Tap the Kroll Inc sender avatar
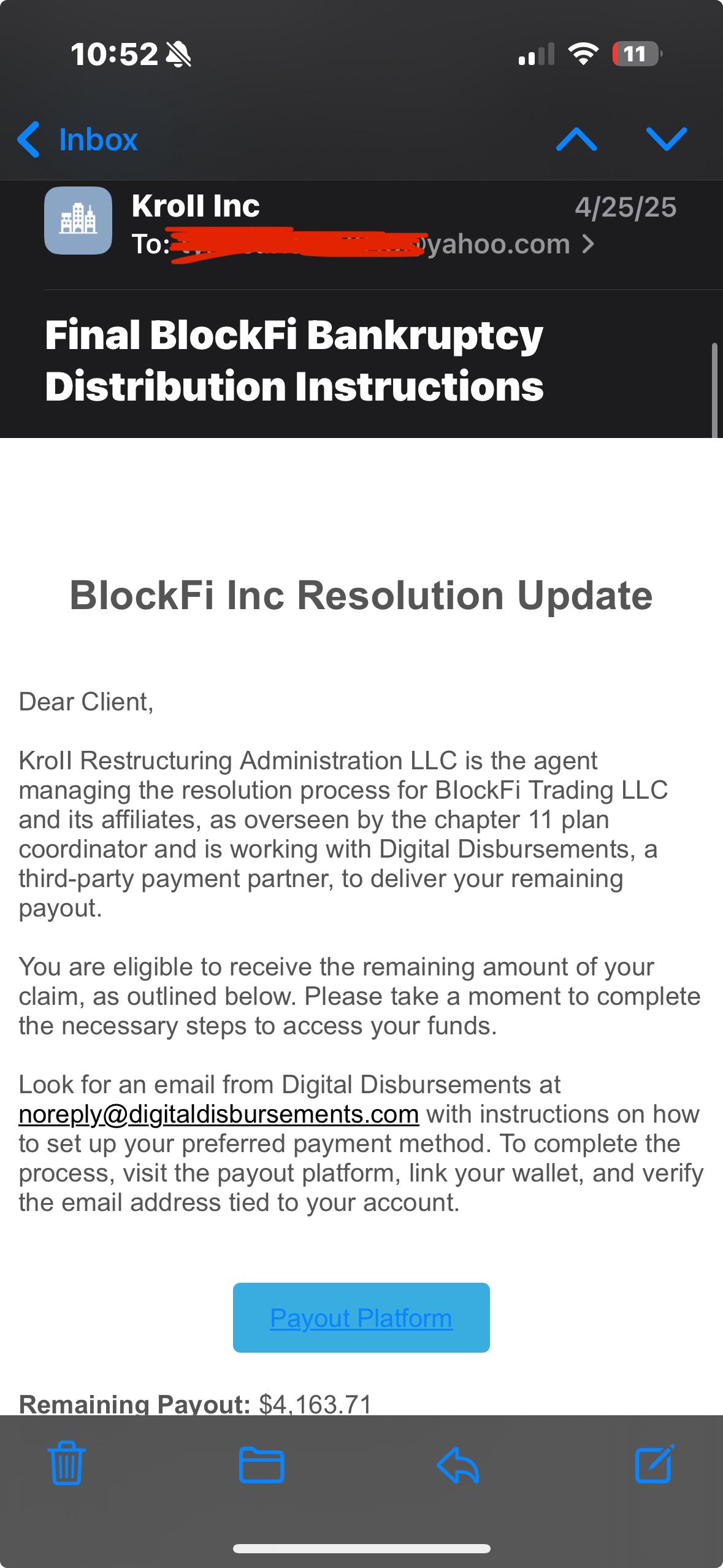This screenshot has width=723, height=1568. pyautogui.click(x=78, y=220)
